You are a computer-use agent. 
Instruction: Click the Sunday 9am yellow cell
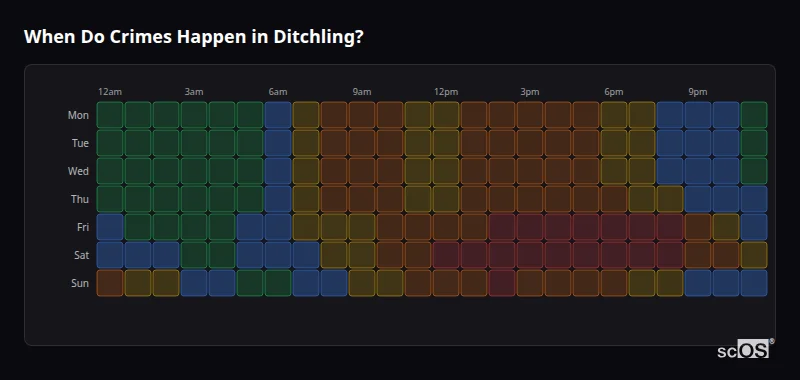coord(362,283)
